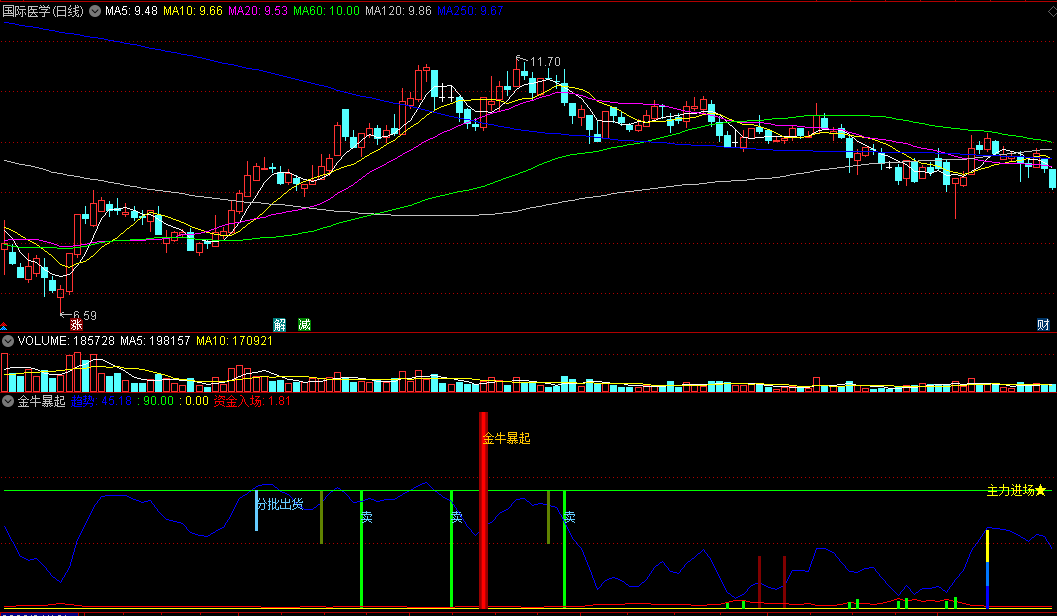Click the 解 marker icon
Screen dimensions: 1057x616
(280, 325)
